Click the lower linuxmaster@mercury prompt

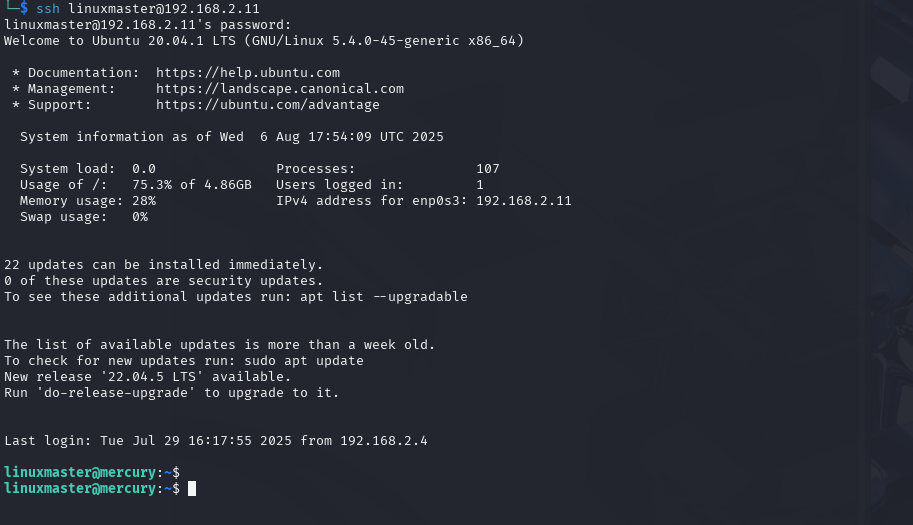coord(92,489)
